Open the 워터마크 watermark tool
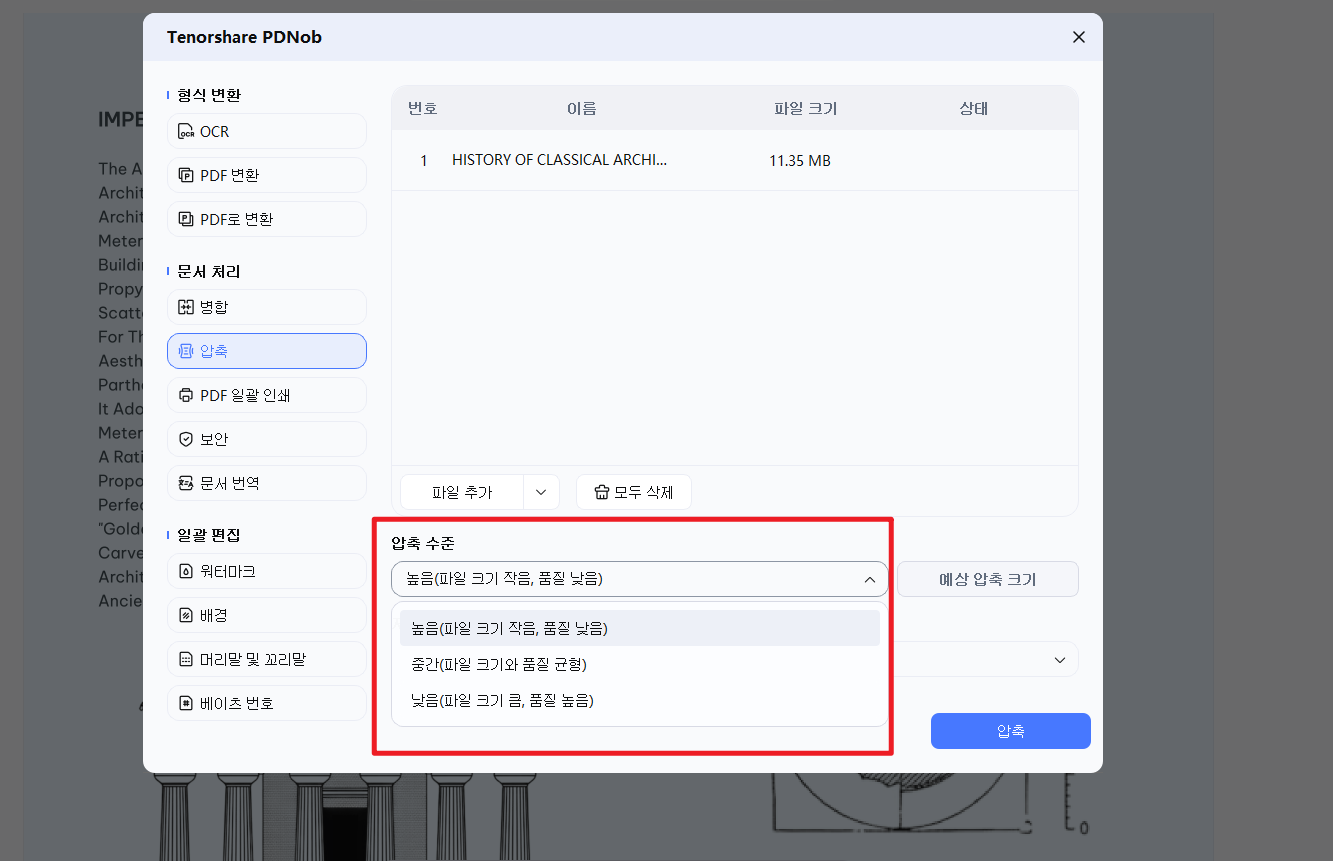This screenshot has width=1333, height=861. click(267, 571)
